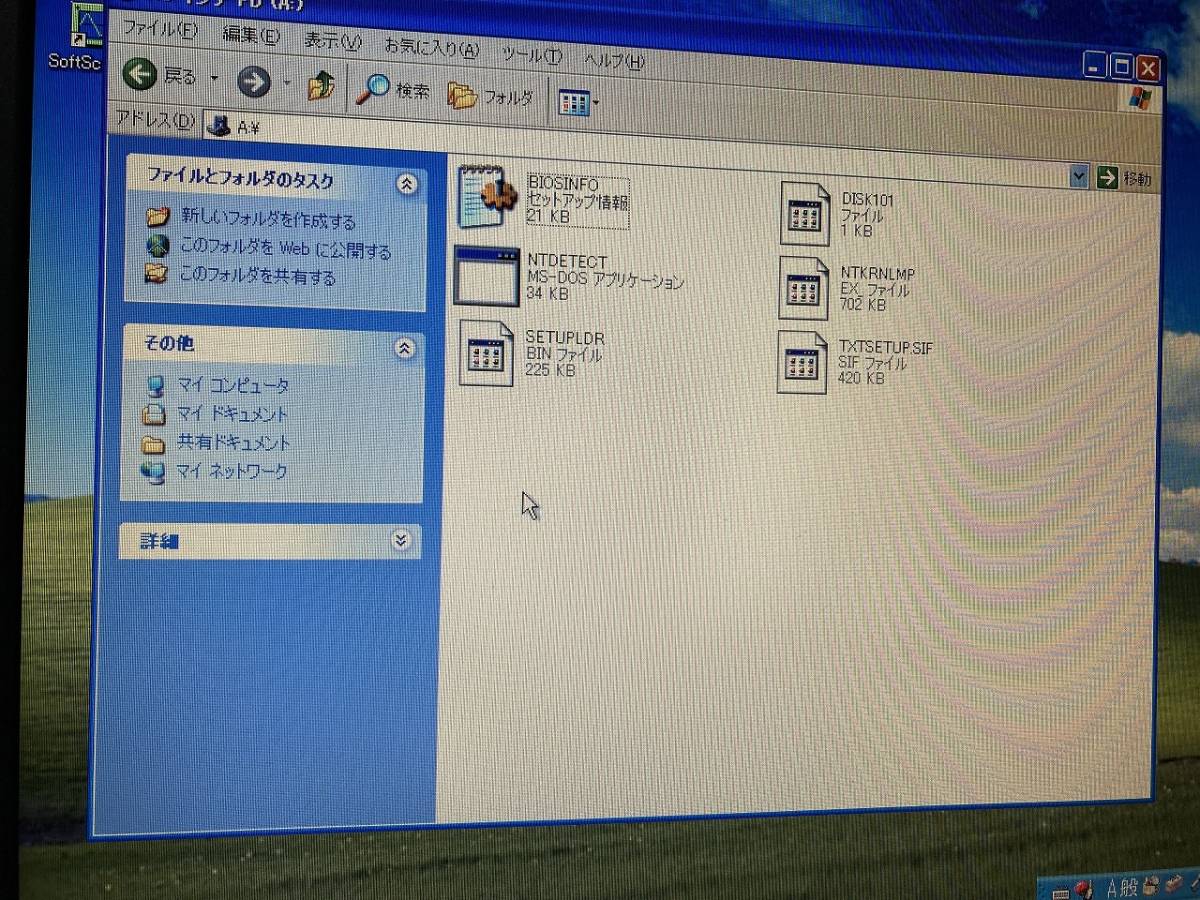Open マイ ドキュメント link

(232, 414)
